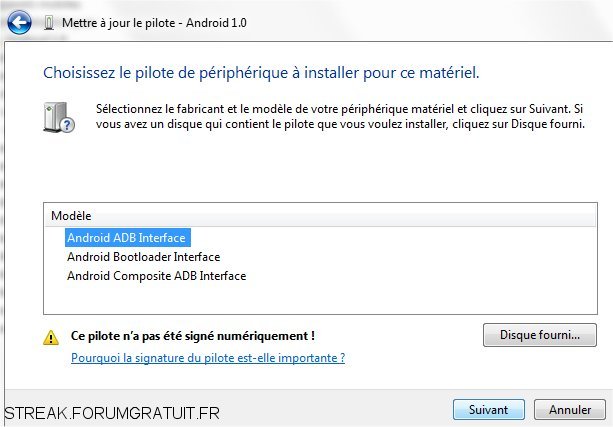Select Android Bootloader Interface model
The width and height of the screenshot is (613, 427).
pos(143,257)
